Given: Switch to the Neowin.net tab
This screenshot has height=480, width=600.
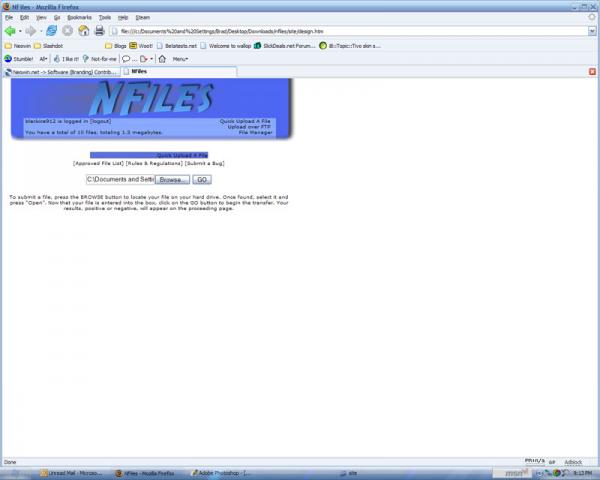Looking at the screenshot, I should click(61, 72).
